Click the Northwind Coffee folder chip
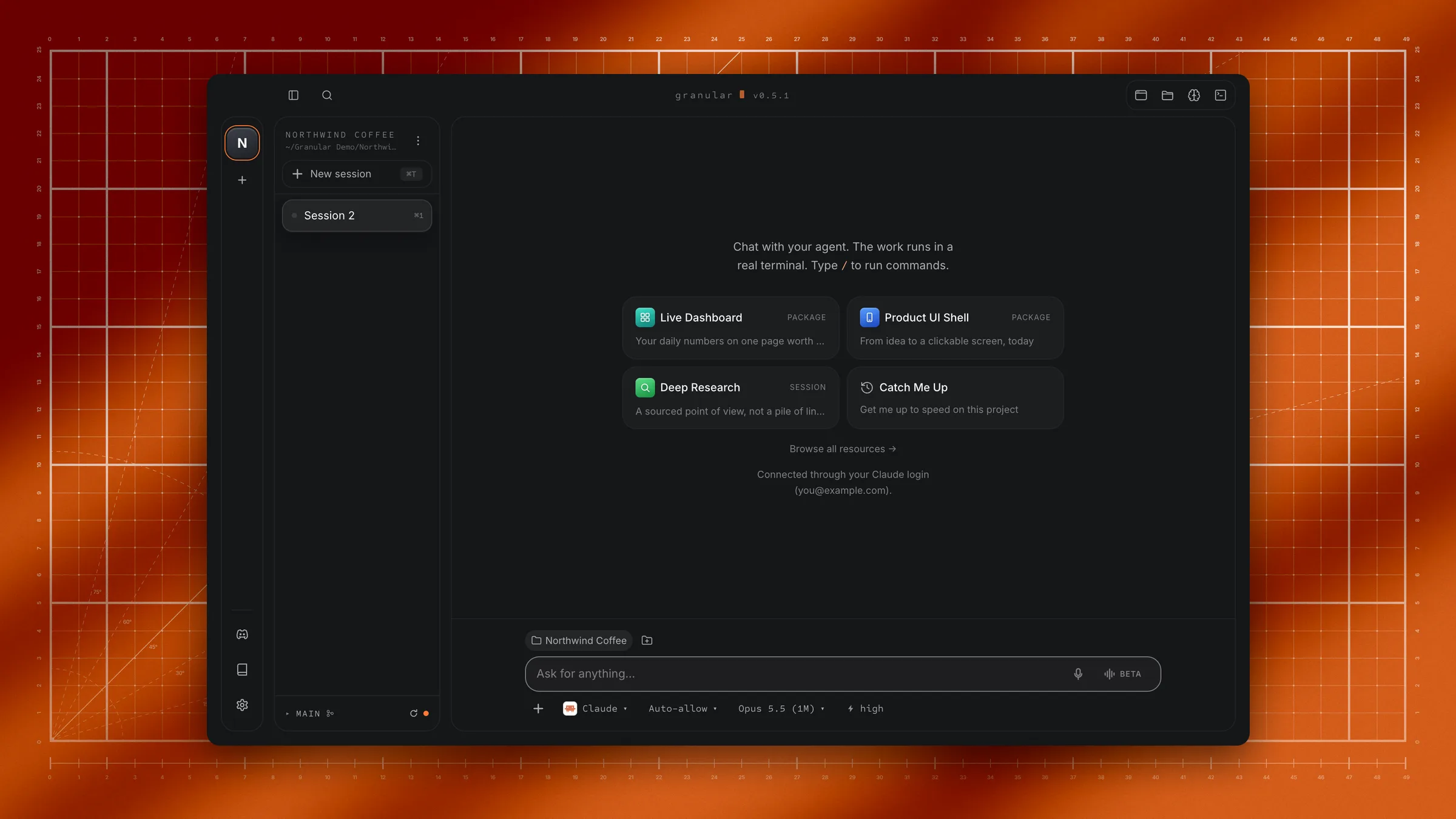The image size is (1456, 819). click(579, 641)
